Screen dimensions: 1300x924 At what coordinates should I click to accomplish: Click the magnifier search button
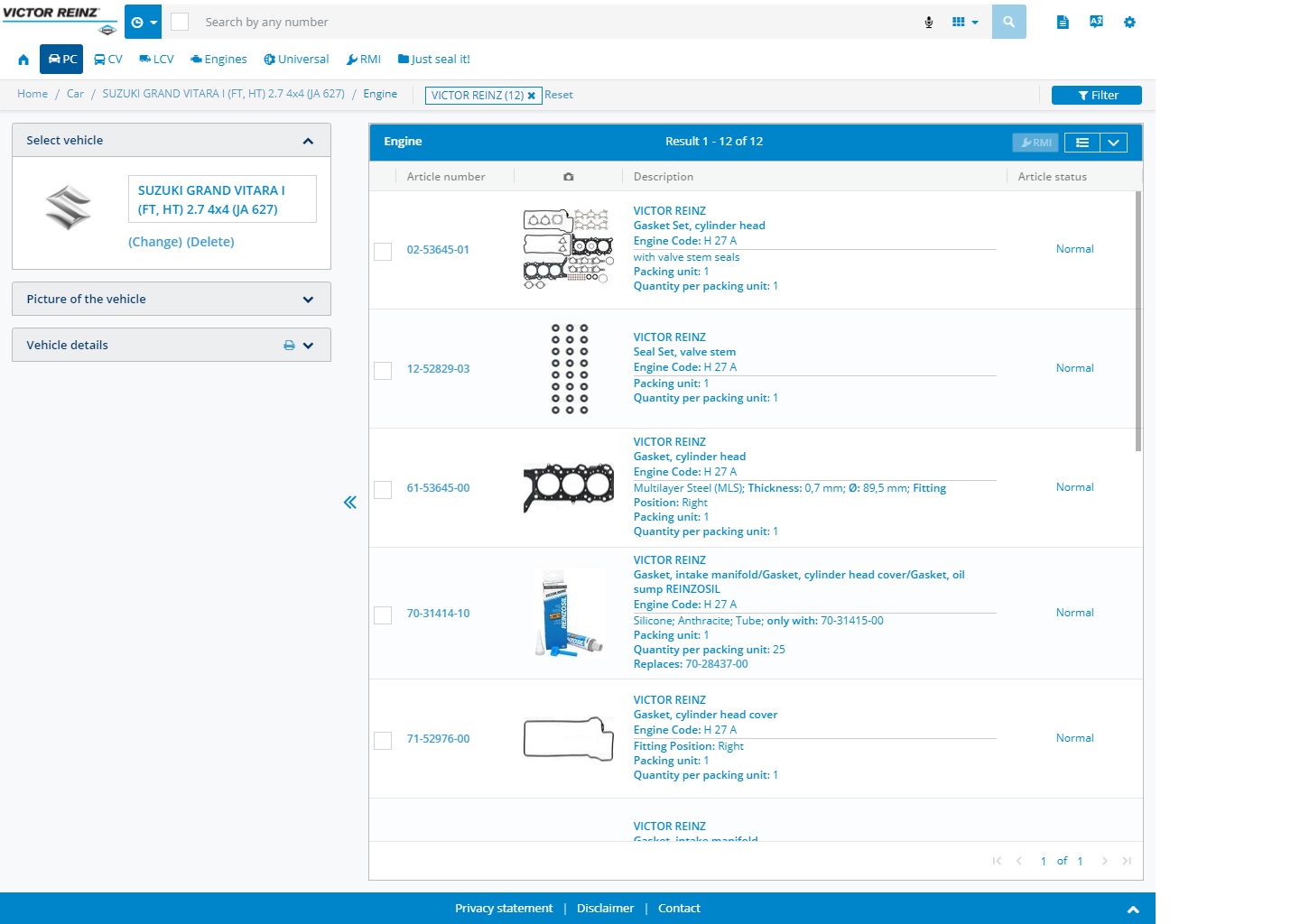tap(1008, 22)
